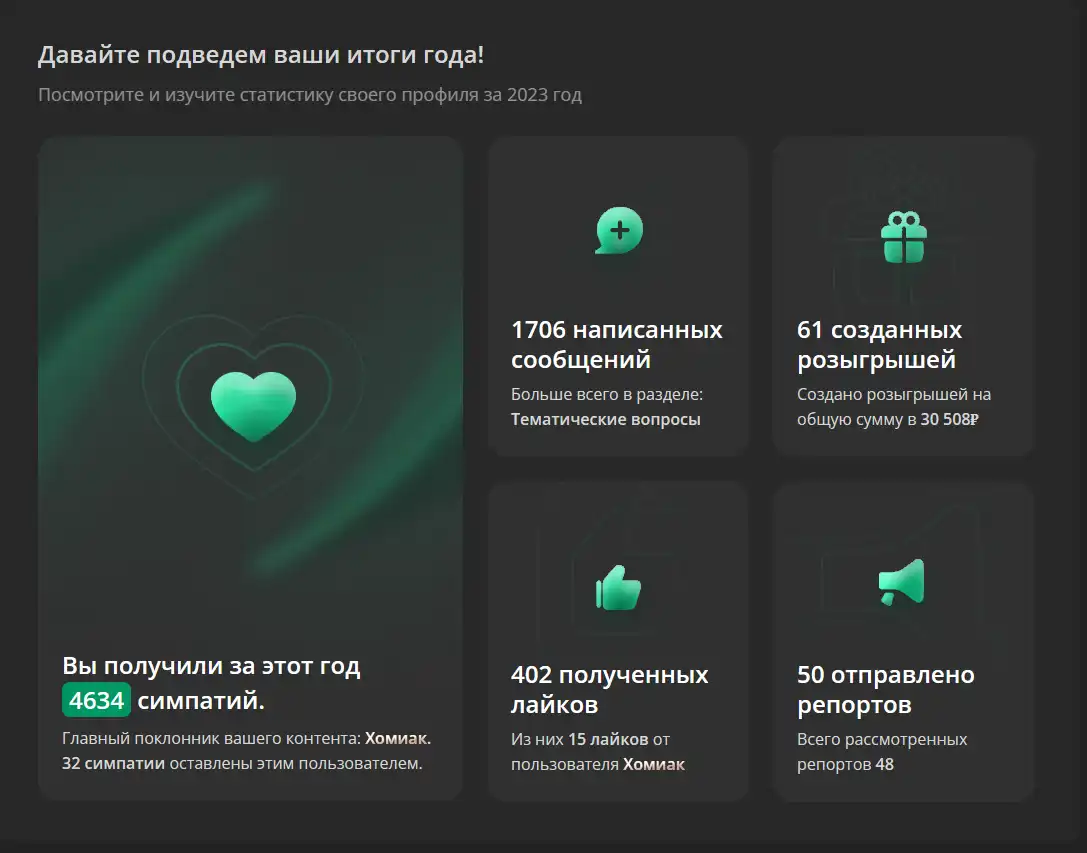Click the megaphone reports icon
1087x853 pixels.
(902, 582)
